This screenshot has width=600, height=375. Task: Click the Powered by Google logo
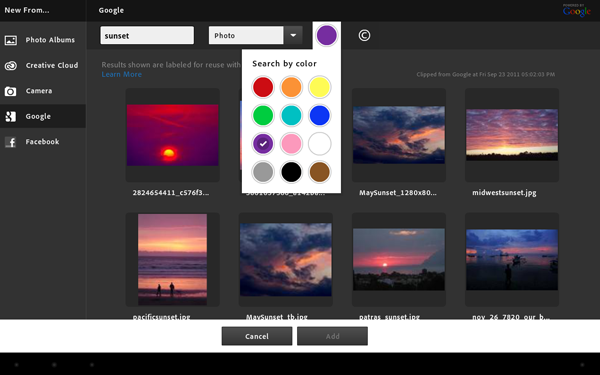(x=576, y=10)
